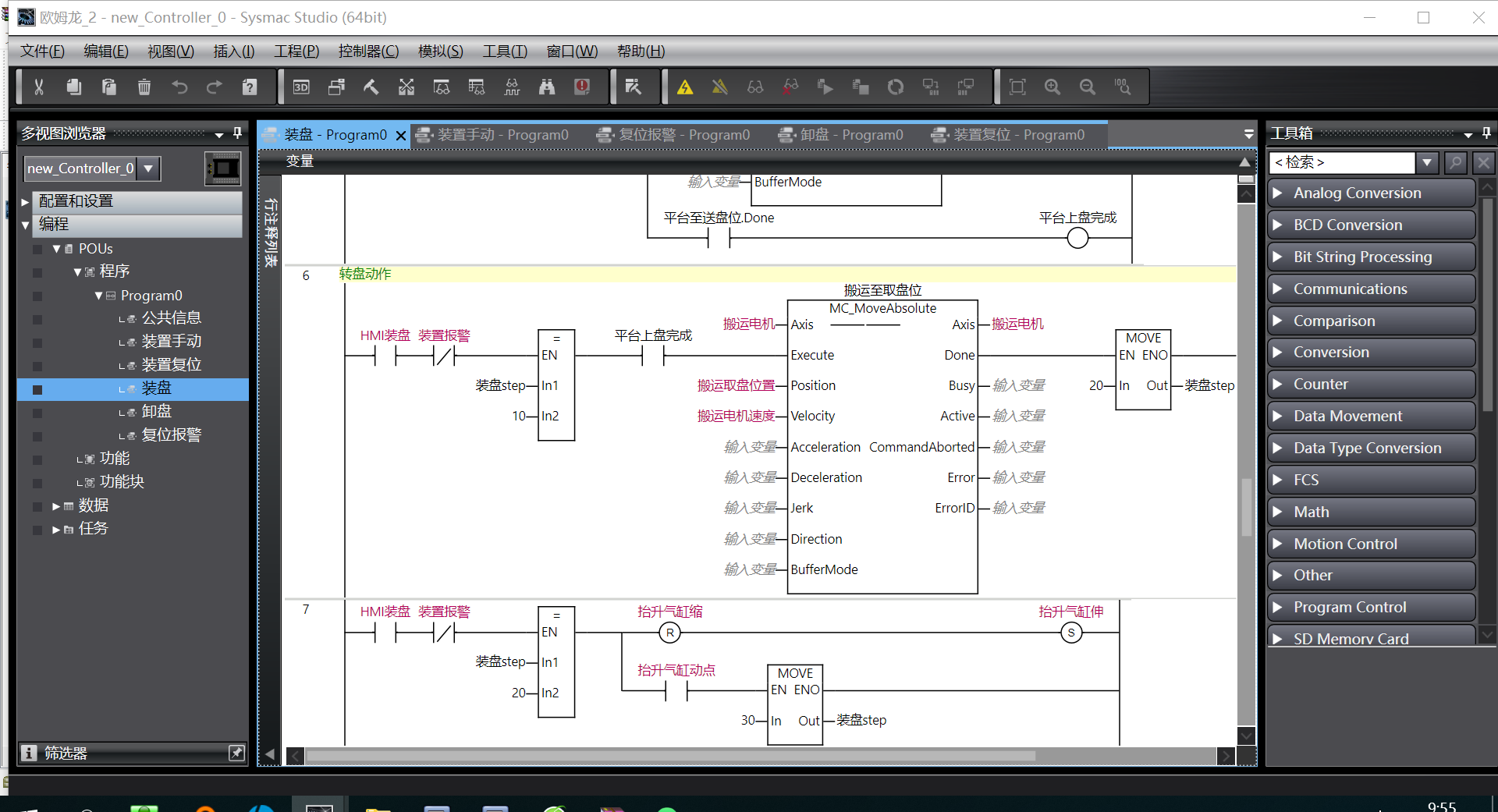Open the toolbox search dropdown arrow
The image size is (1498, 812).
[x=1427, y=162]
